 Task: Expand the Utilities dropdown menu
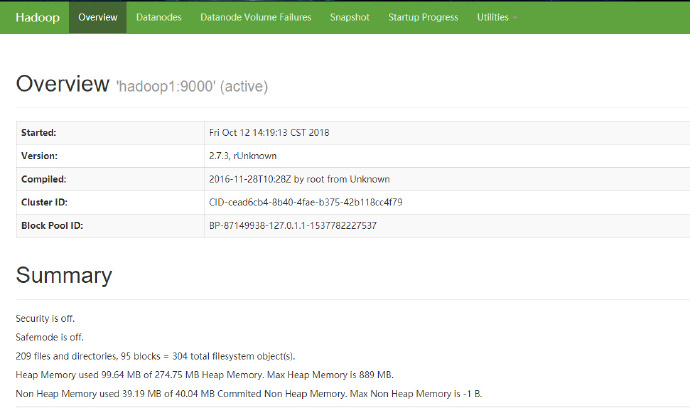pos(497,17)
